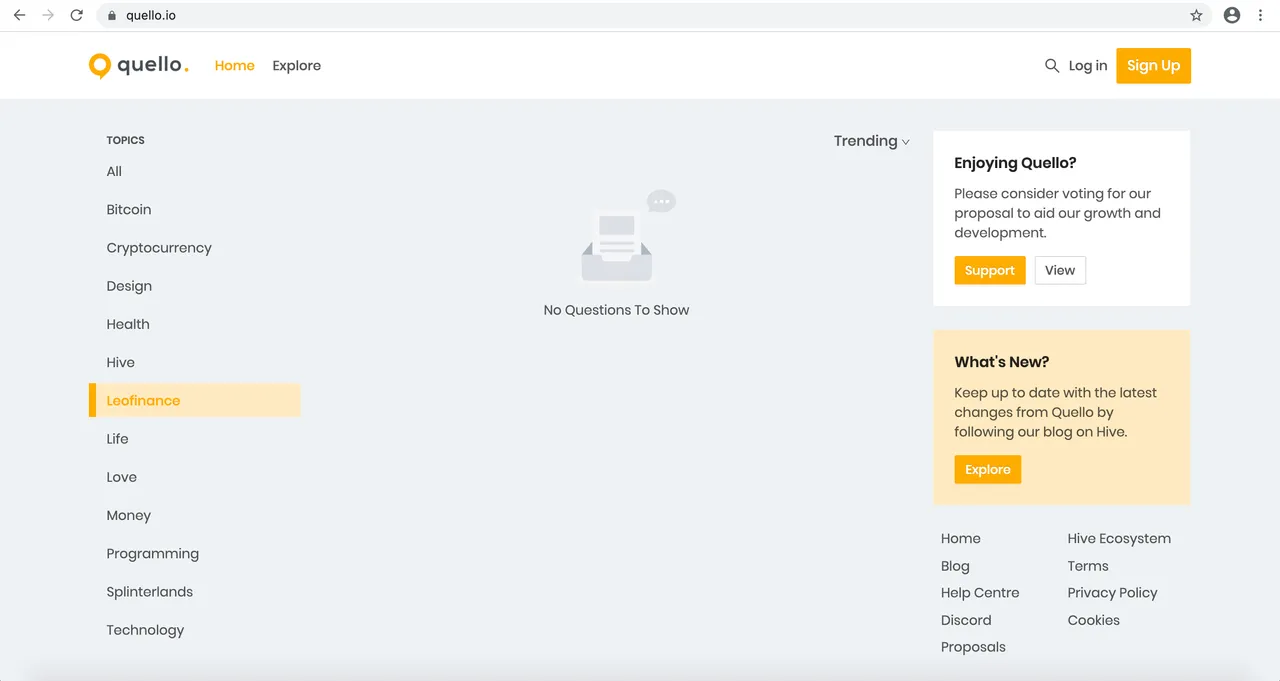Click the browser back arrow

[19, 15]
